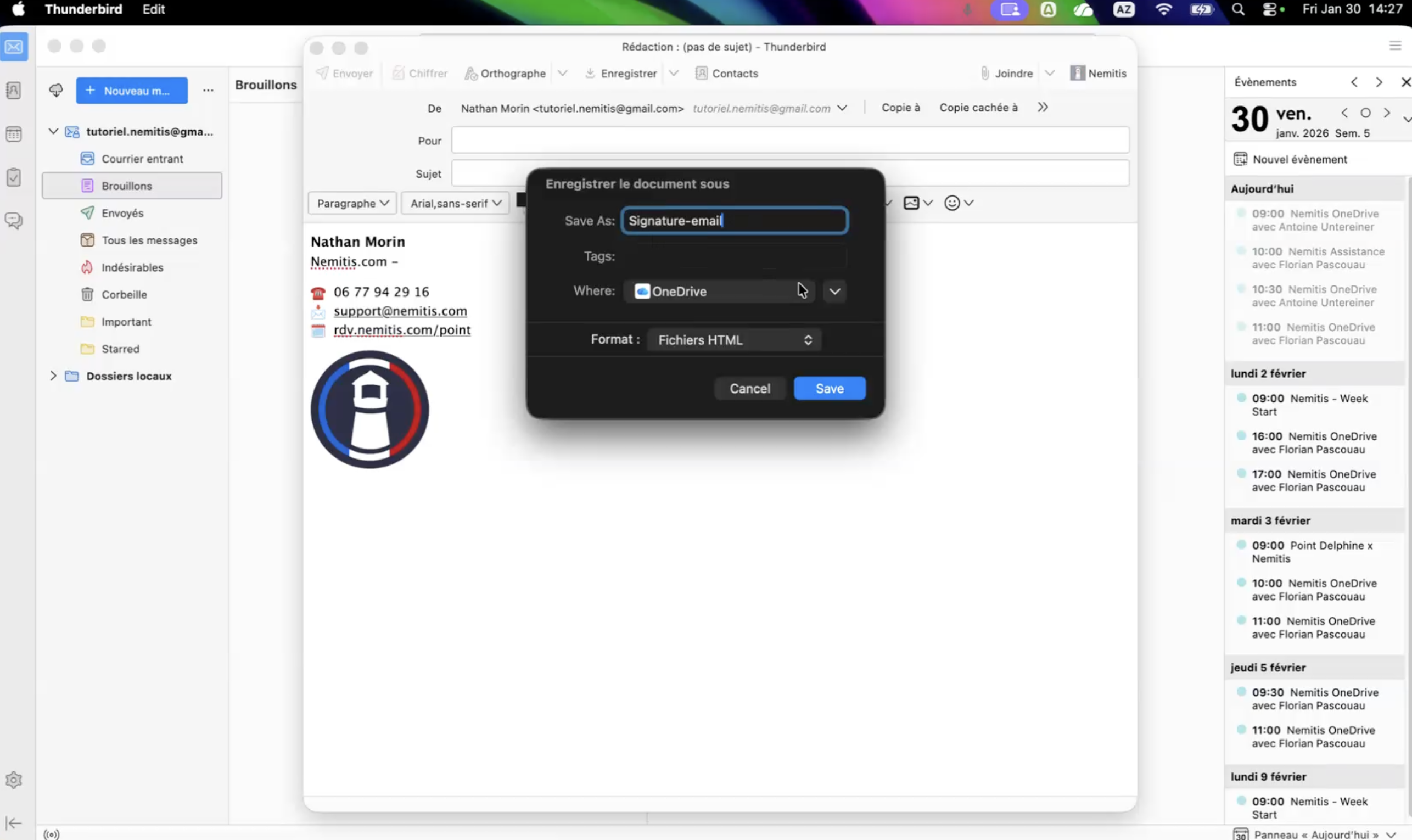Insert an emoji with the smiley icon
This screenshot has width=1412, height=840.
[953, 203]
